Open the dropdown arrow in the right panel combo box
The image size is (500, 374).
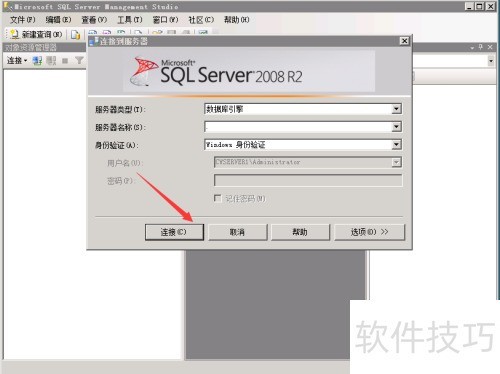491,61
